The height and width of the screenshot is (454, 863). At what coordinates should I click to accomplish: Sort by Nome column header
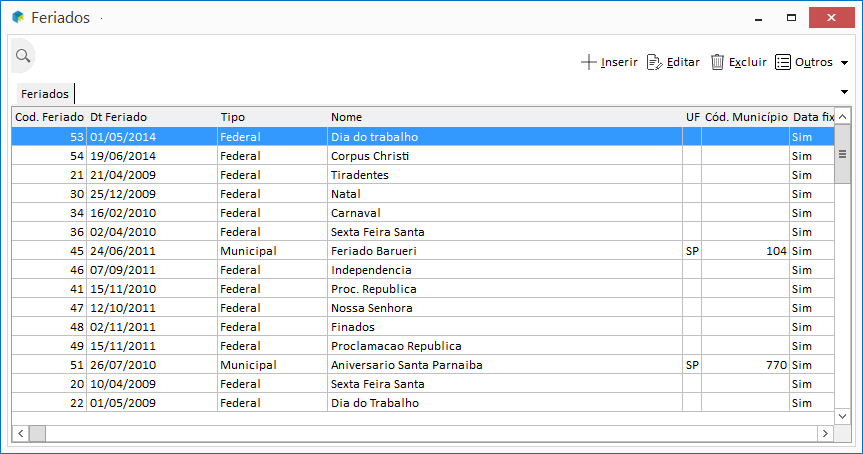tap(505, 117)
